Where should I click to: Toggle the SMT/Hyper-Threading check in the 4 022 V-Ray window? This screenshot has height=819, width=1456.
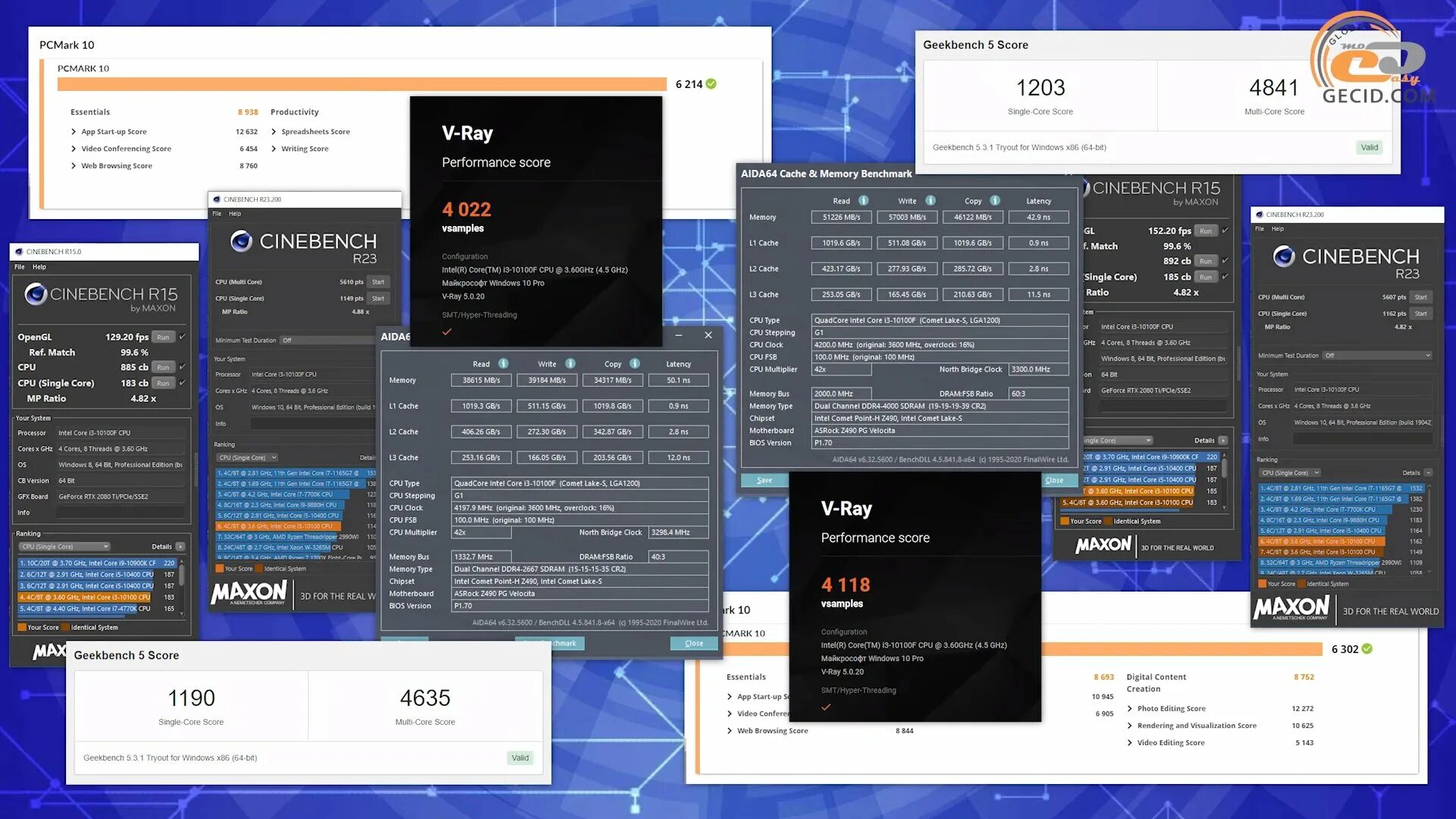point(447,332)
